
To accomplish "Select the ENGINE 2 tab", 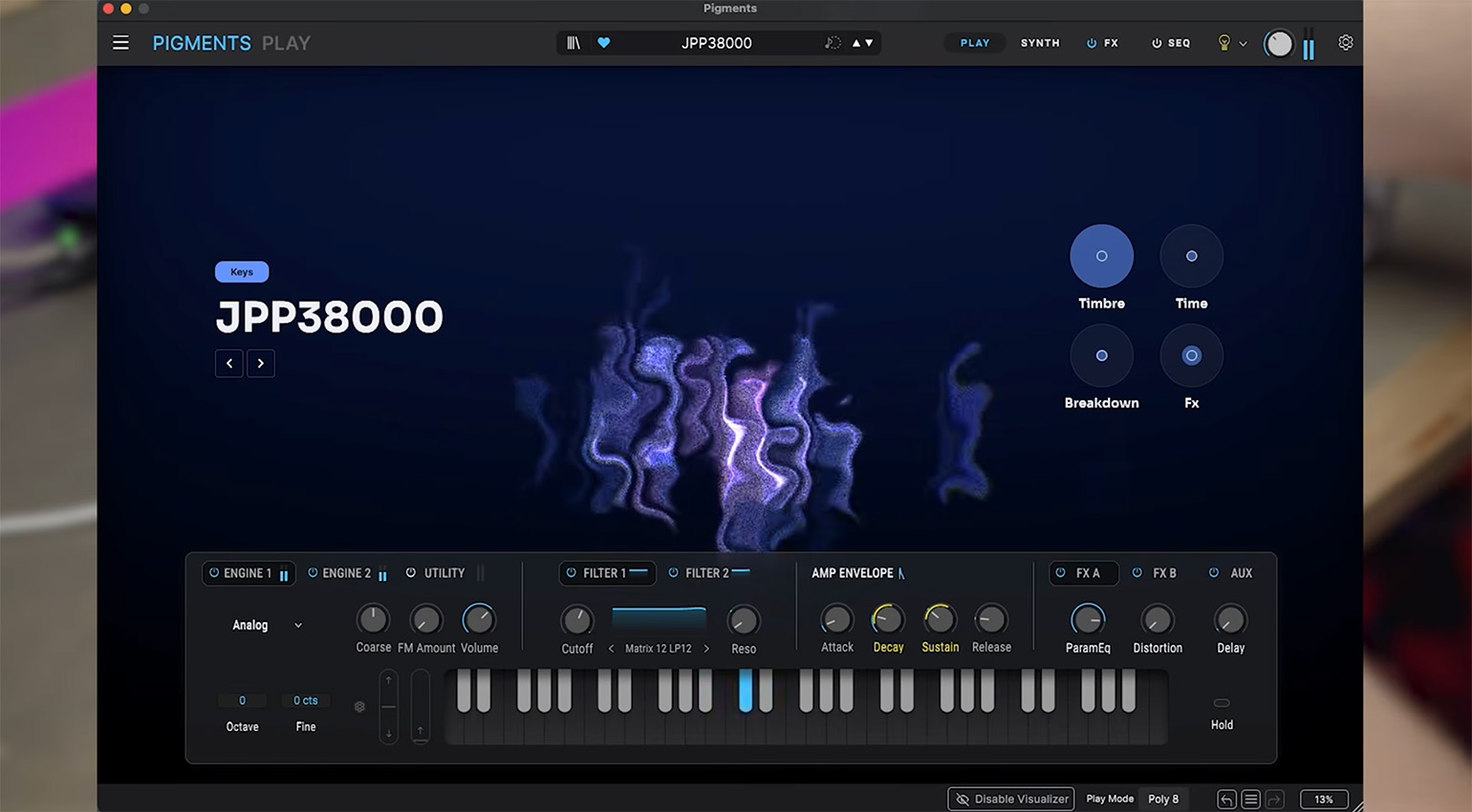I will (x=347, y=573).
